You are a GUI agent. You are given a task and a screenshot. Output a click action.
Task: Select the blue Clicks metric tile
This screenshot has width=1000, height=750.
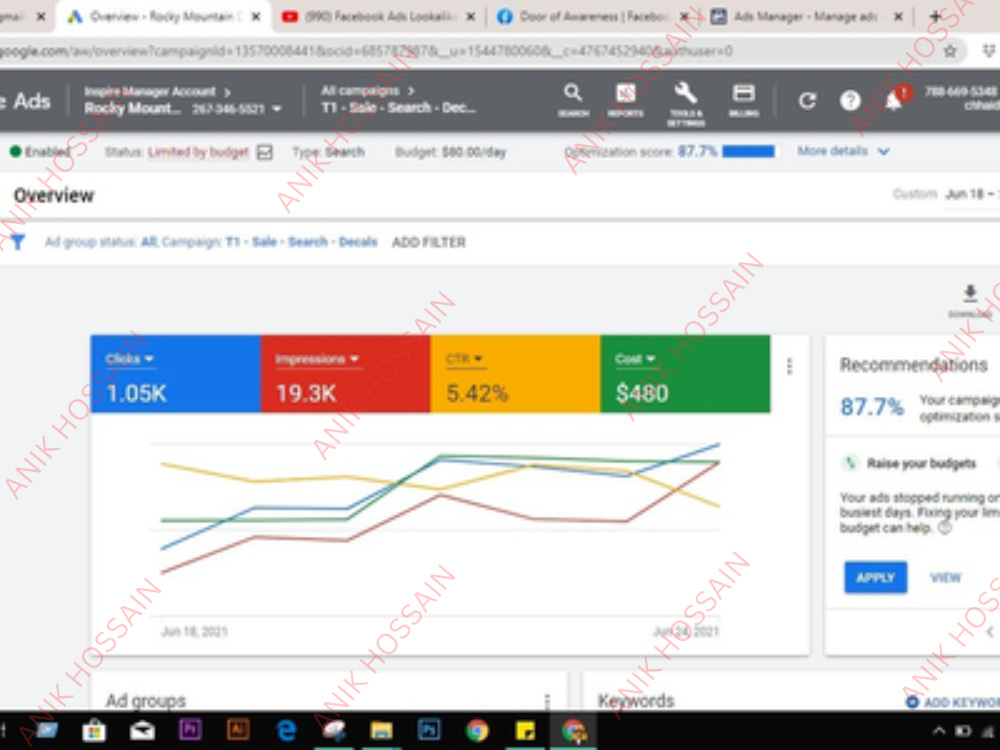[x=175, y=374]
